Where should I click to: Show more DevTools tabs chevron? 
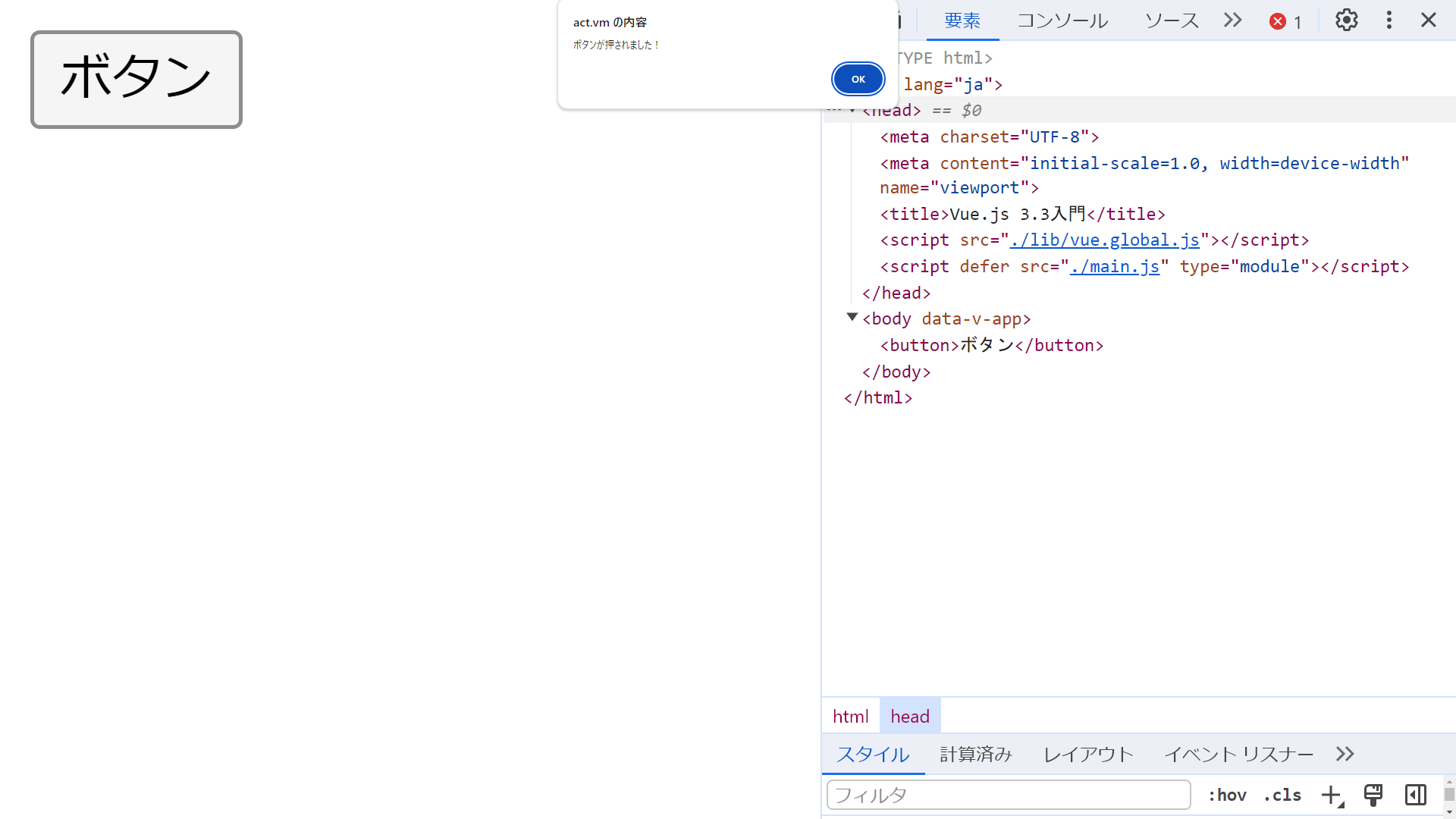point(1233,20)
